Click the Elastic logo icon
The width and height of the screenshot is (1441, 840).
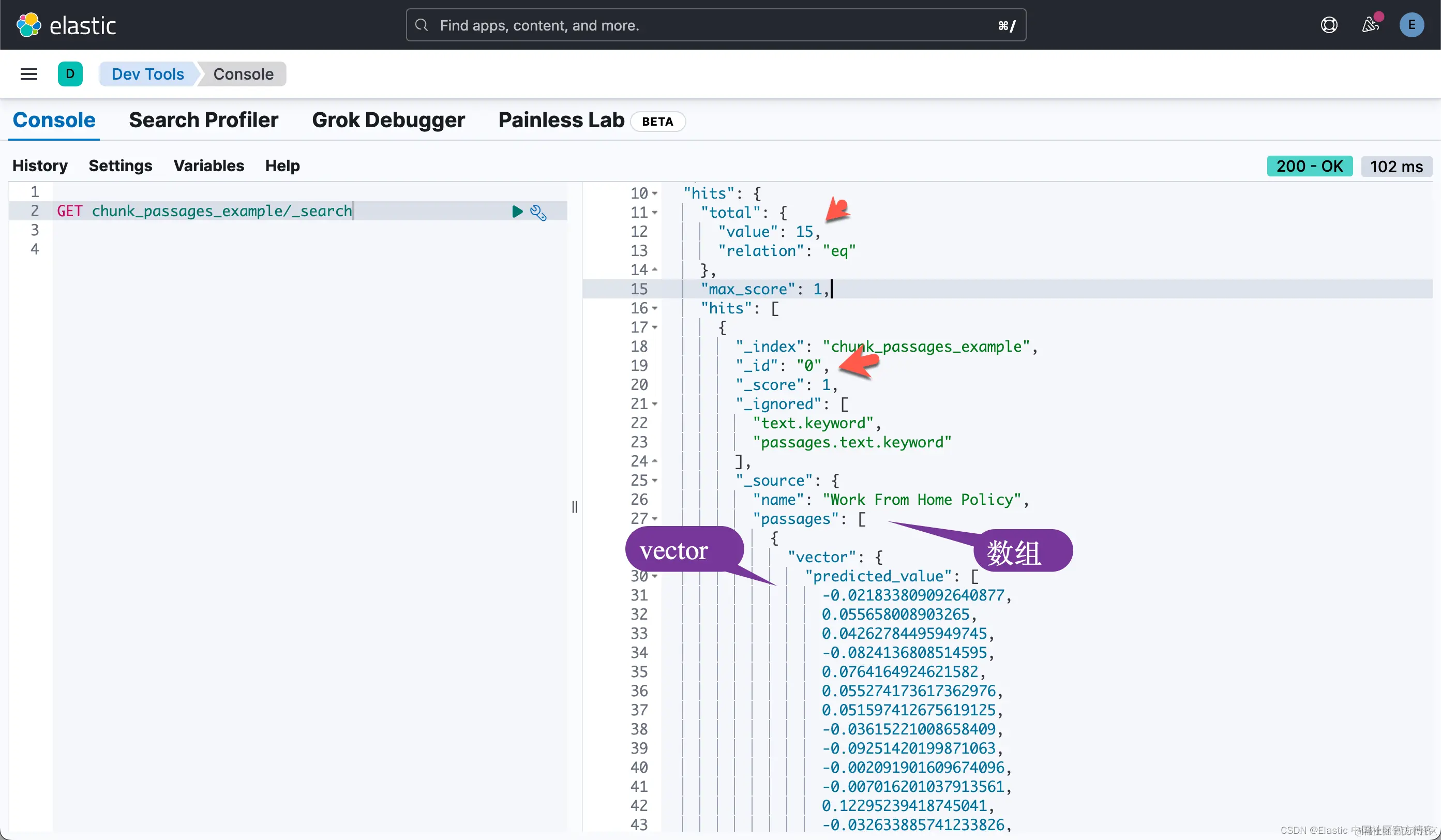coord(28,25)
